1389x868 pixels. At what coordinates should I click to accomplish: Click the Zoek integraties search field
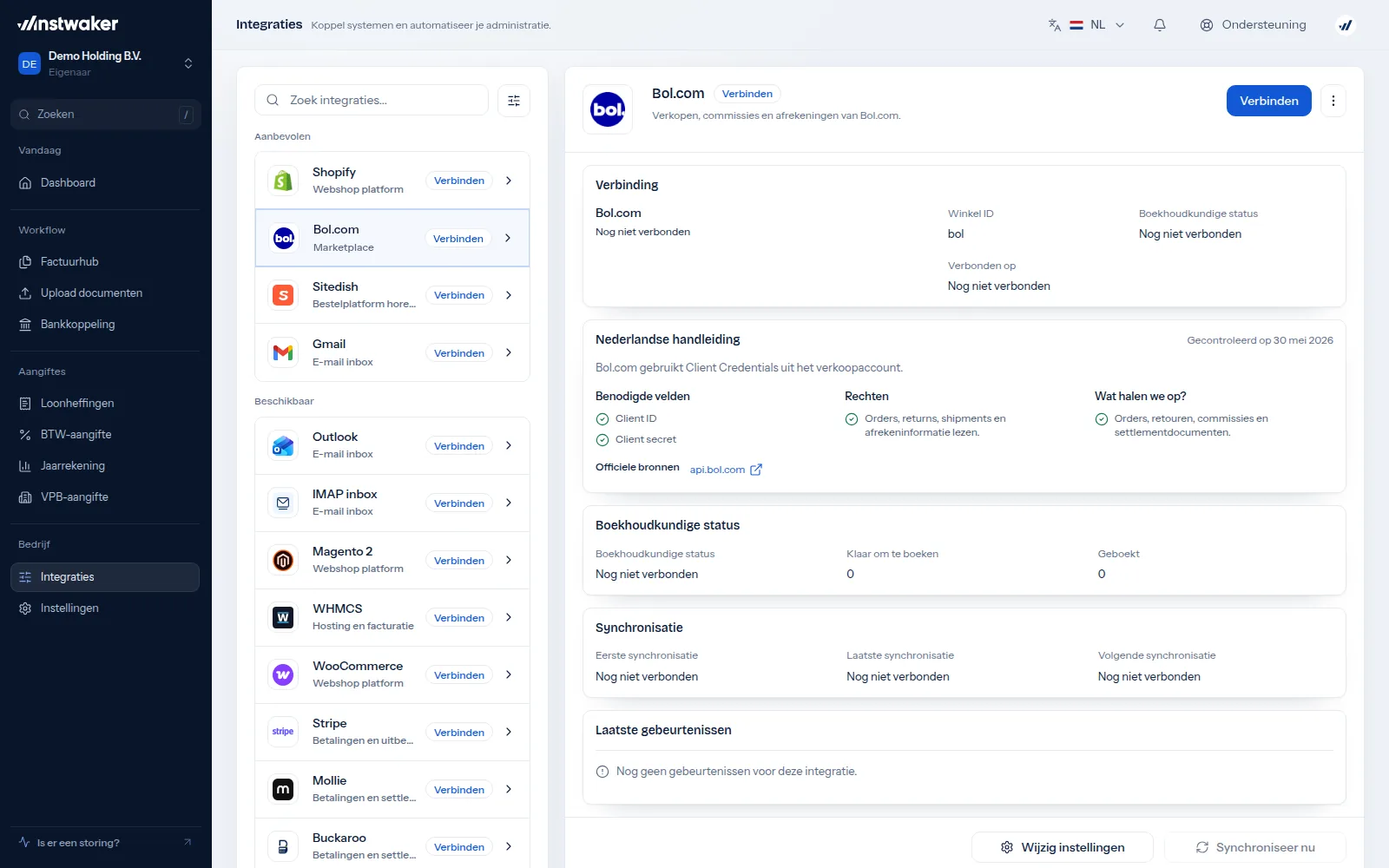372,101
